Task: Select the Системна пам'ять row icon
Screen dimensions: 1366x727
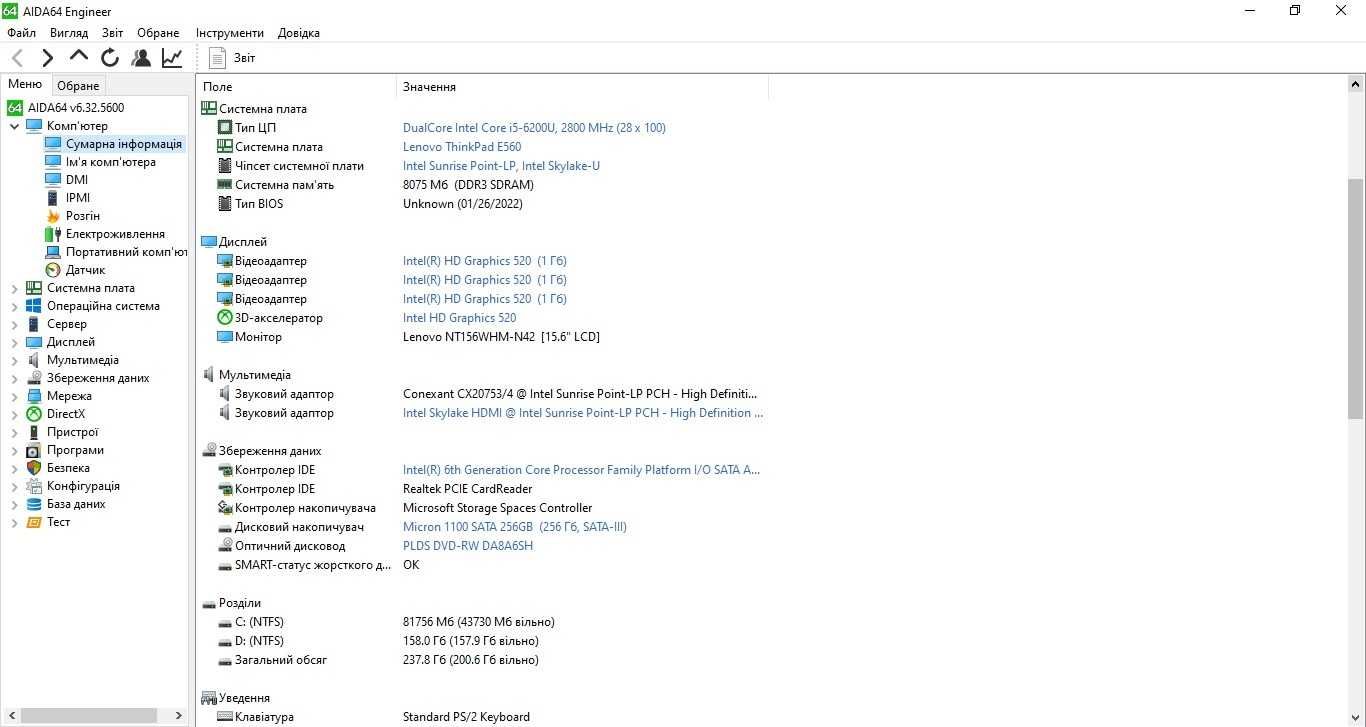Action: [225, 185]
